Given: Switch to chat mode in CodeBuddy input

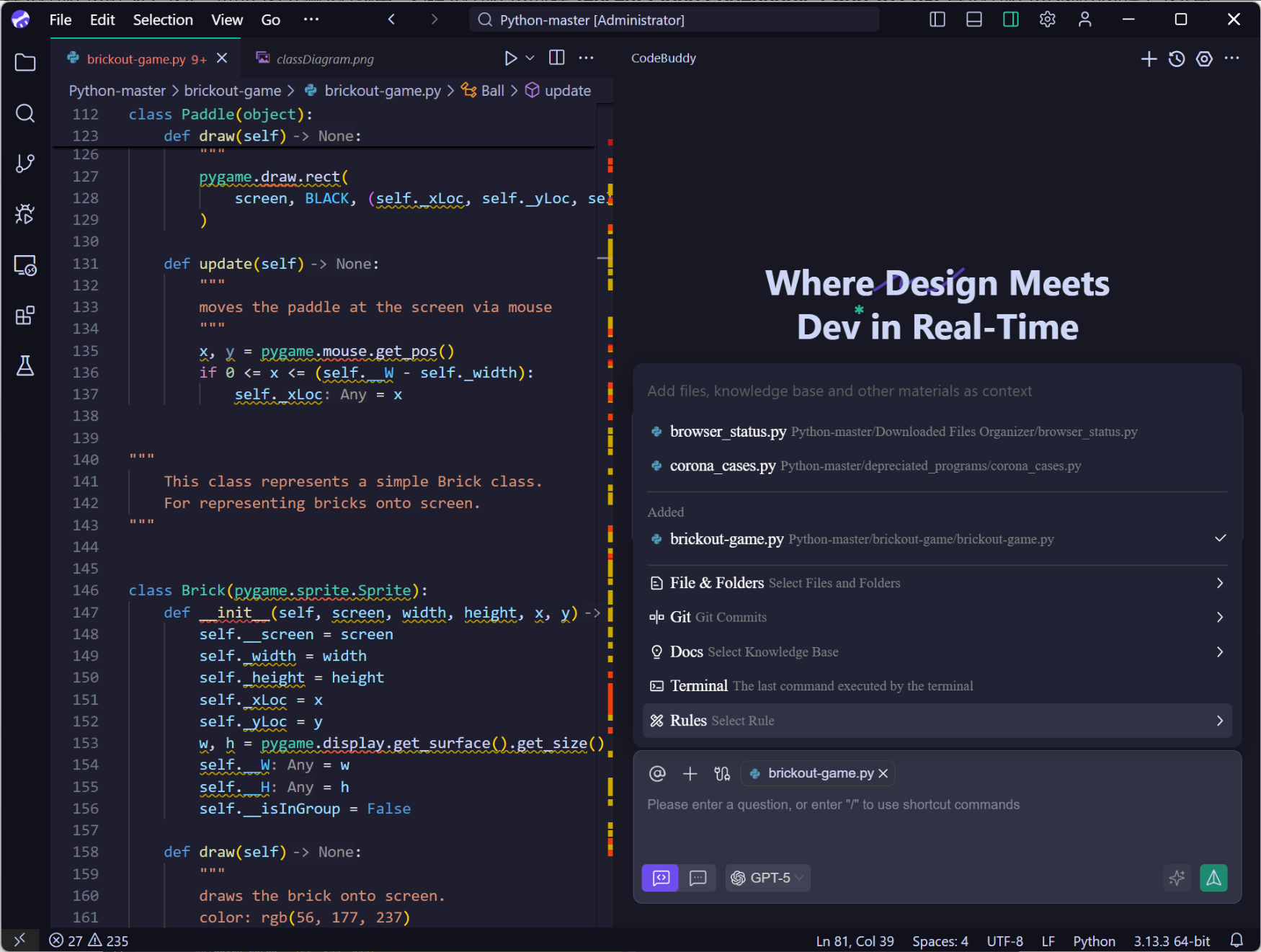Looking at the screenshot, I should click(x=698, y=878).
